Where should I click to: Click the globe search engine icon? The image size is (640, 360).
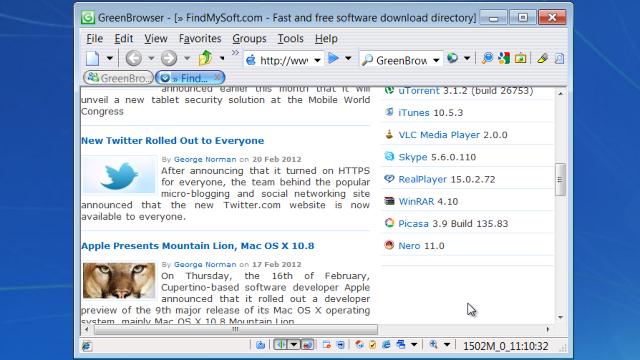click(x=452, y=58)
